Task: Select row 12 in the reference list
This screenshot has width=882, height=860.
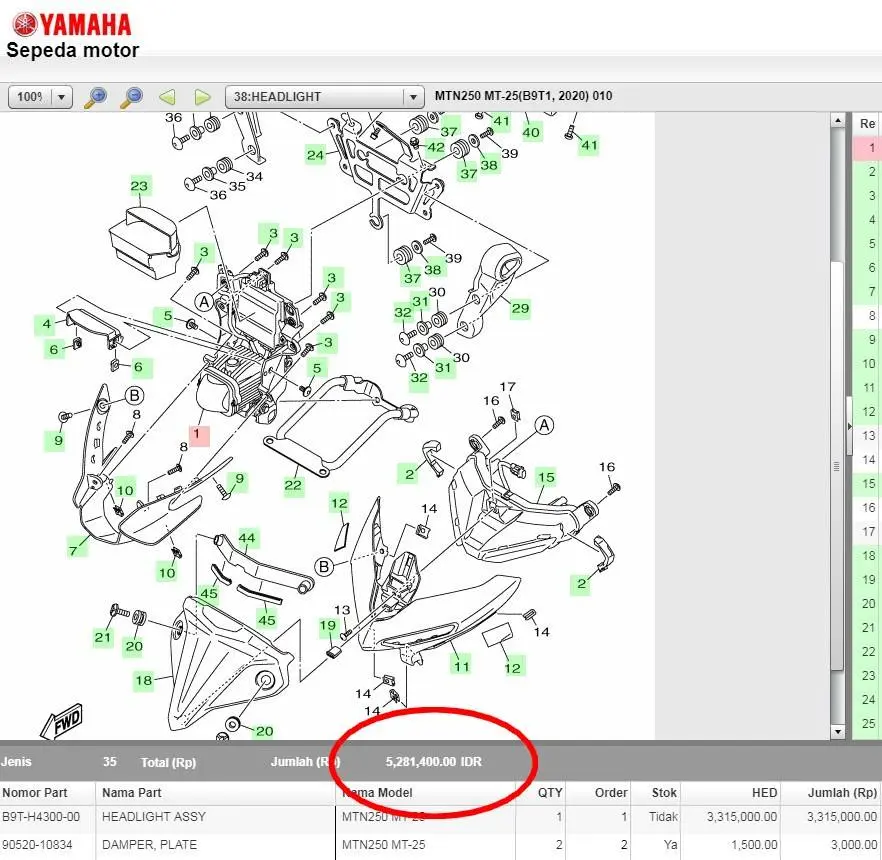Action: coord(867,412)
